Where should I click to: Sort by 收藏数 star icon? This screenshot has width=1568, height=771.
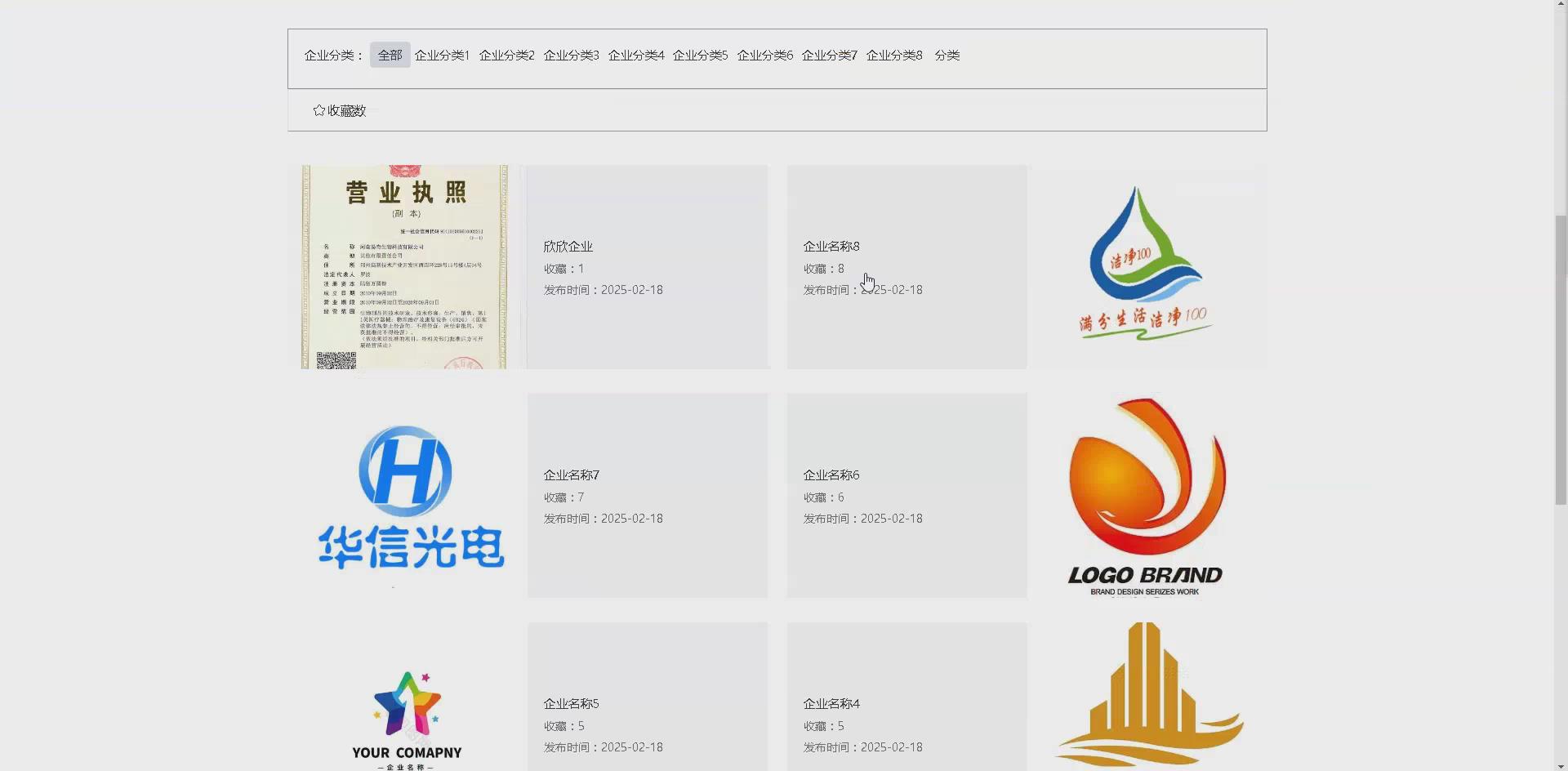[x=318, y=110]
